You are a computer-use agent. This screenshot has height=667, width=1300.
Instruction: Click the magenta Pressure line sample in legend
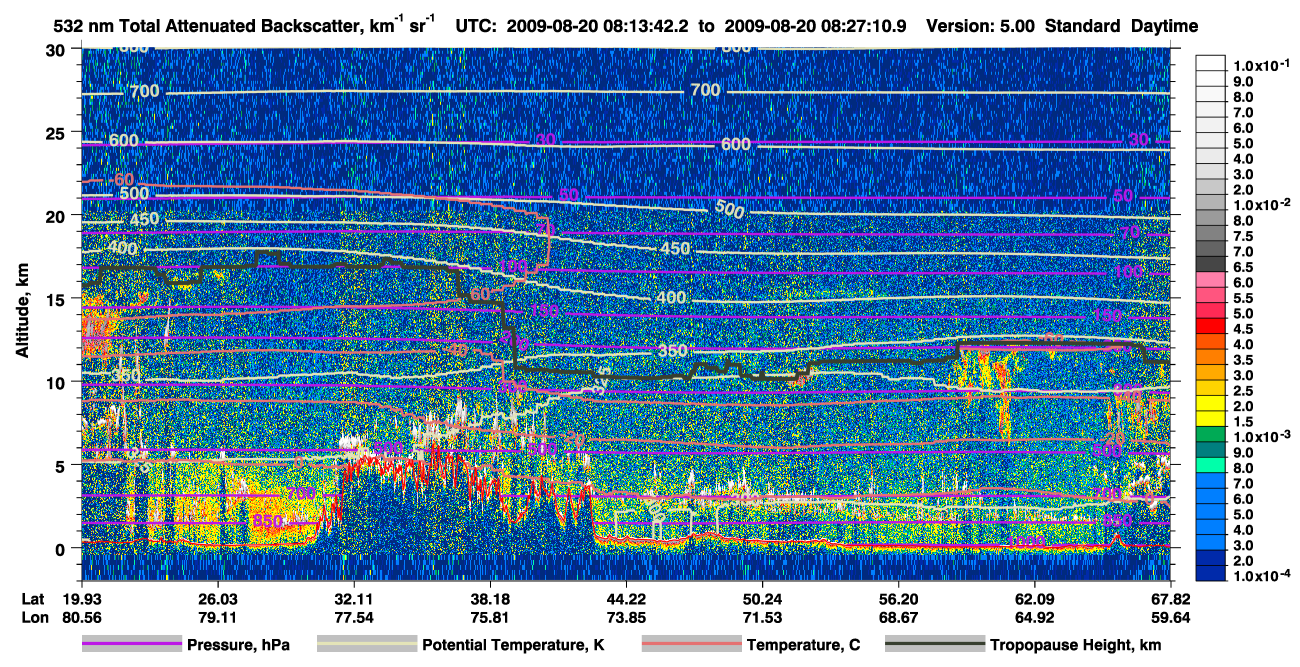(x=132, y=645)
